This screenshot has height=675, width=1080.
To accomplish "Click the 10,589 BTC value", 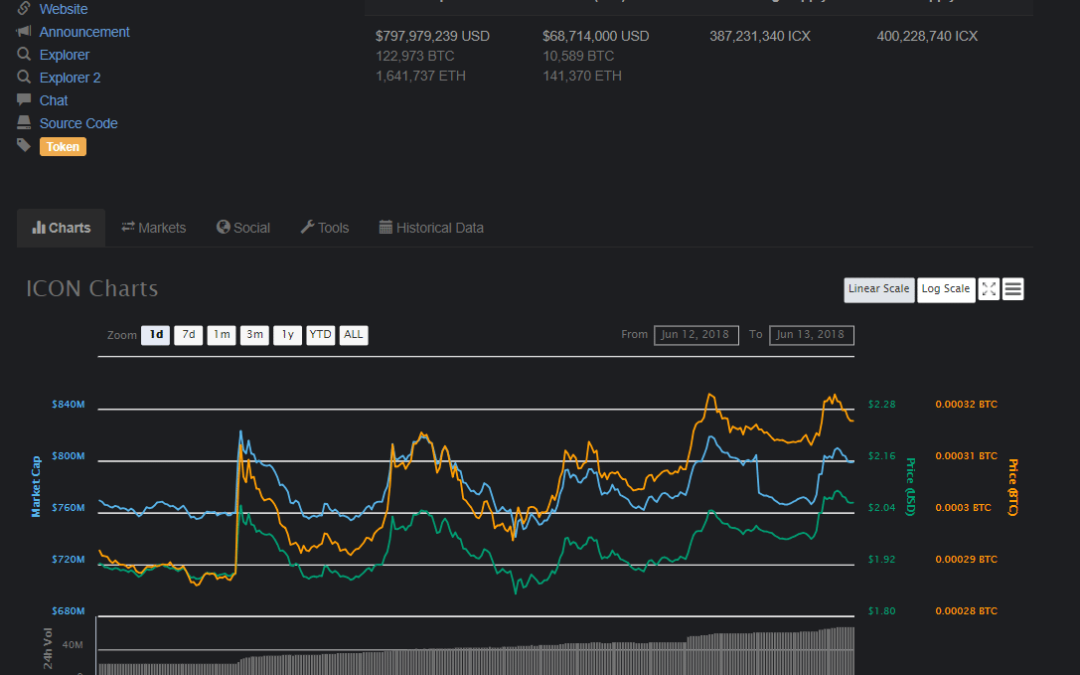I will click(x=578, y=56).
